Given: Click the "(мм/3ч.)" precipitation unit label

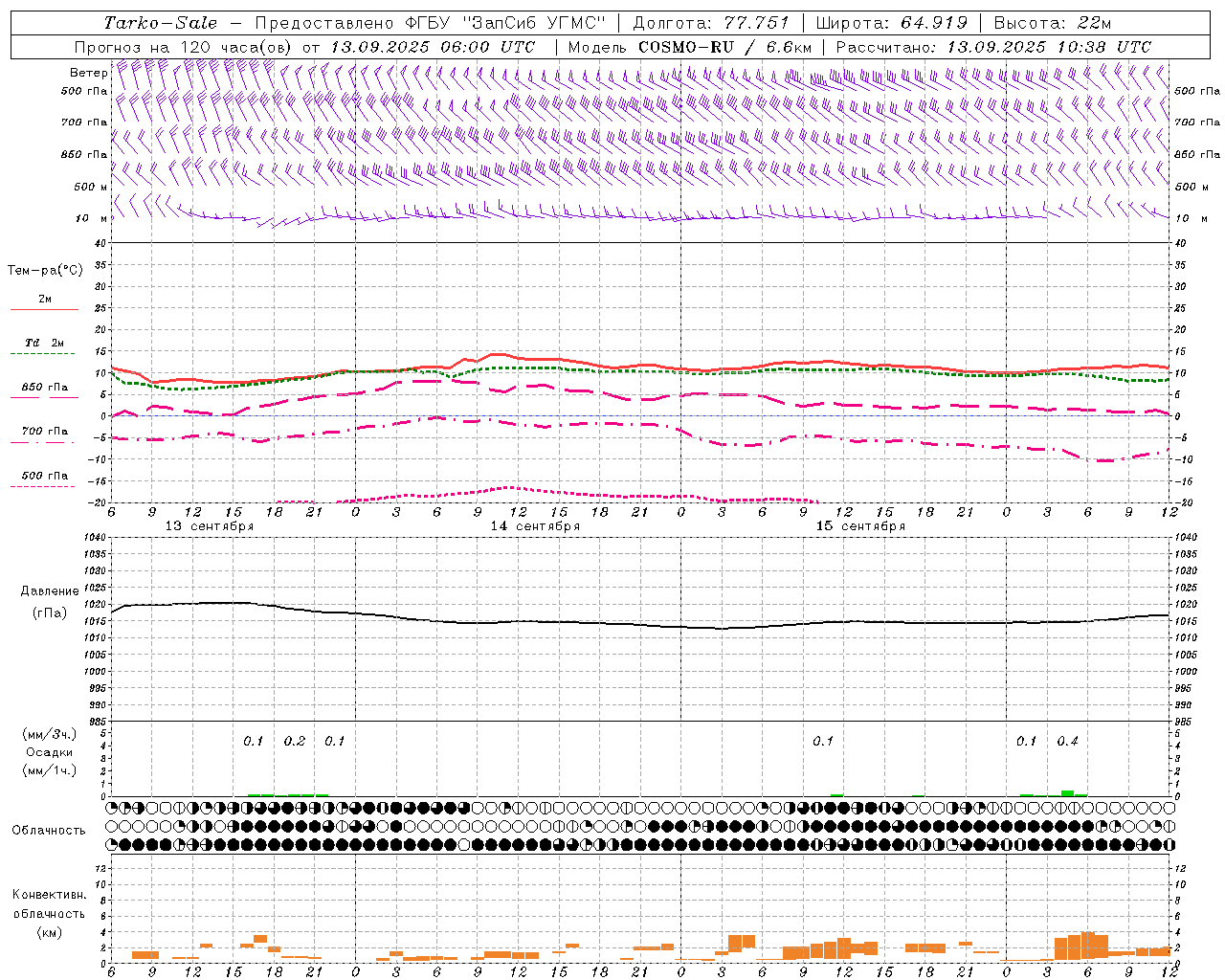Looking at the screenshot, I should click(50, 734).
